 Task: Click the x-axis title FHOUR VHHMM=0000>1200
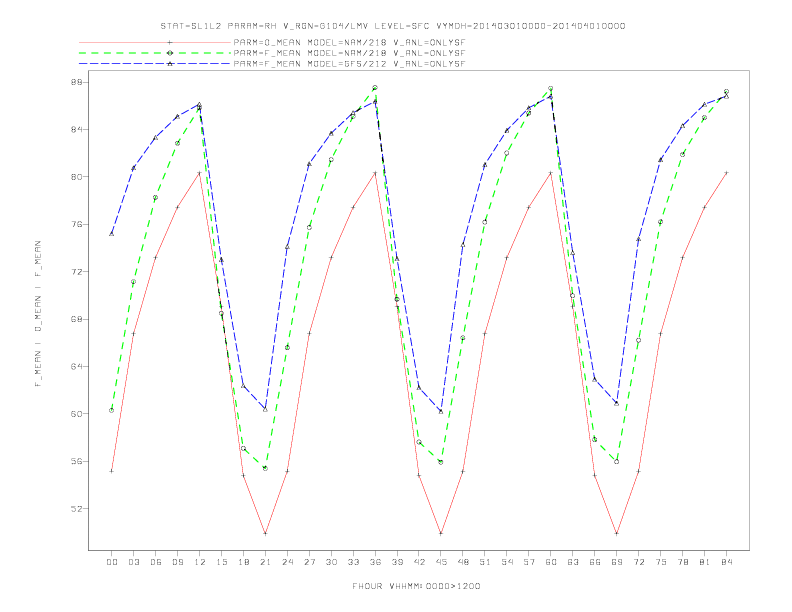(416, 586)
